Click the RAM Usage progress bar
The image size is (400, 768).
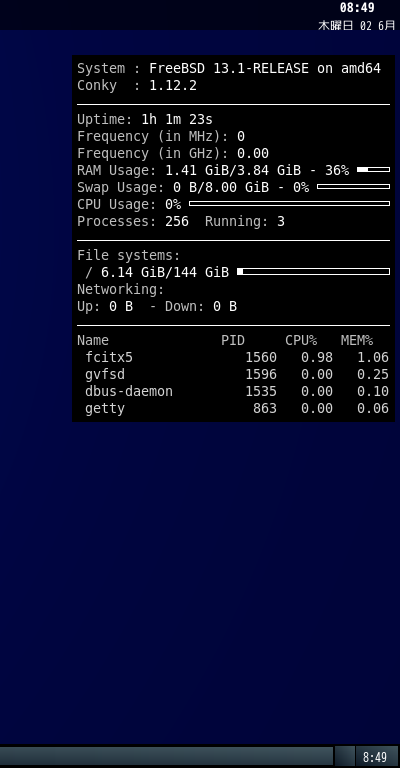tap(374, 169)
